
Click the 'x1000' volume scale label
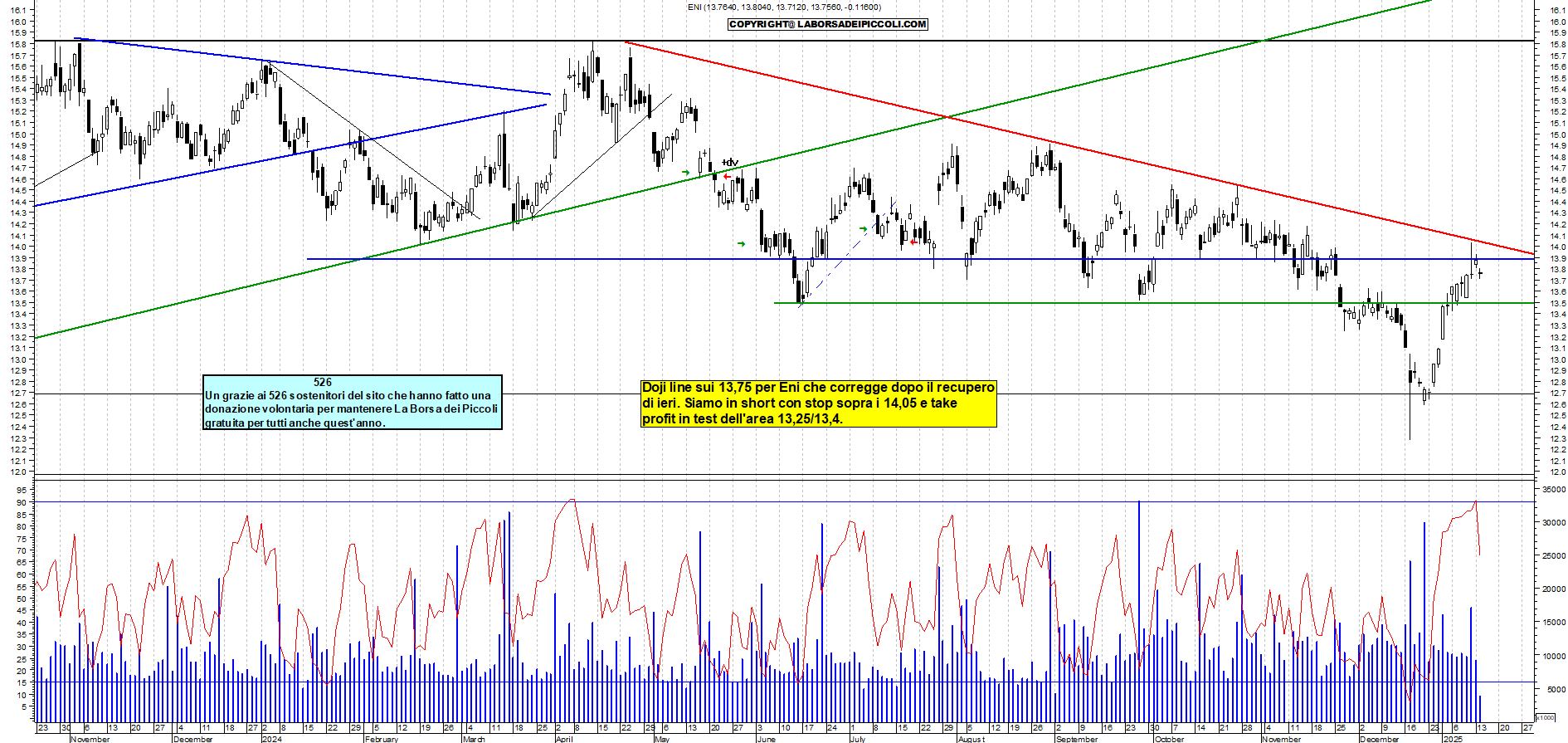click(x=1545, y=717)
